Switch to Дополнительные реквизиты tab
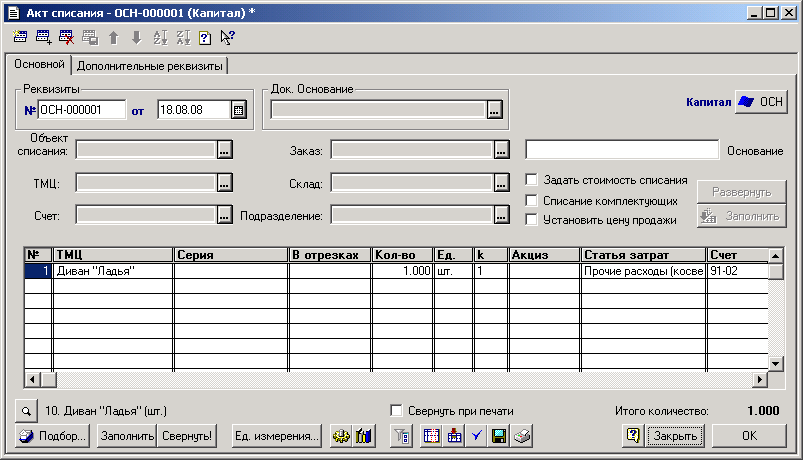Screen dimensions: 803x460 coord(150,66)
